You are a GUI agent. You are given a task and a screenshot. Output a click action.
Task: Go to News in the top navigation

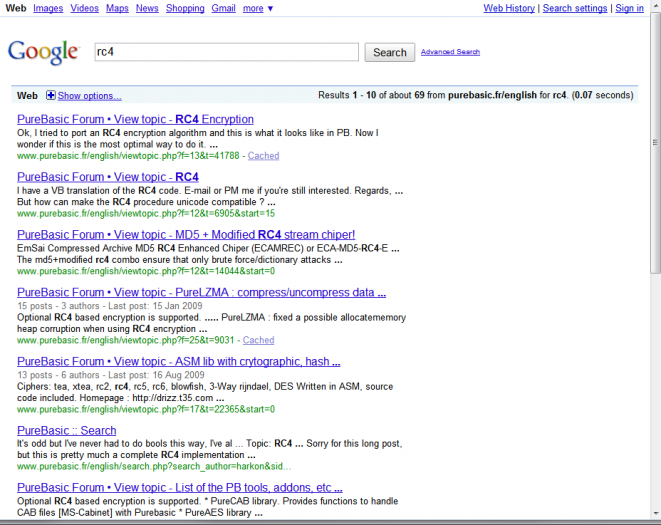[x=147, y=8]
